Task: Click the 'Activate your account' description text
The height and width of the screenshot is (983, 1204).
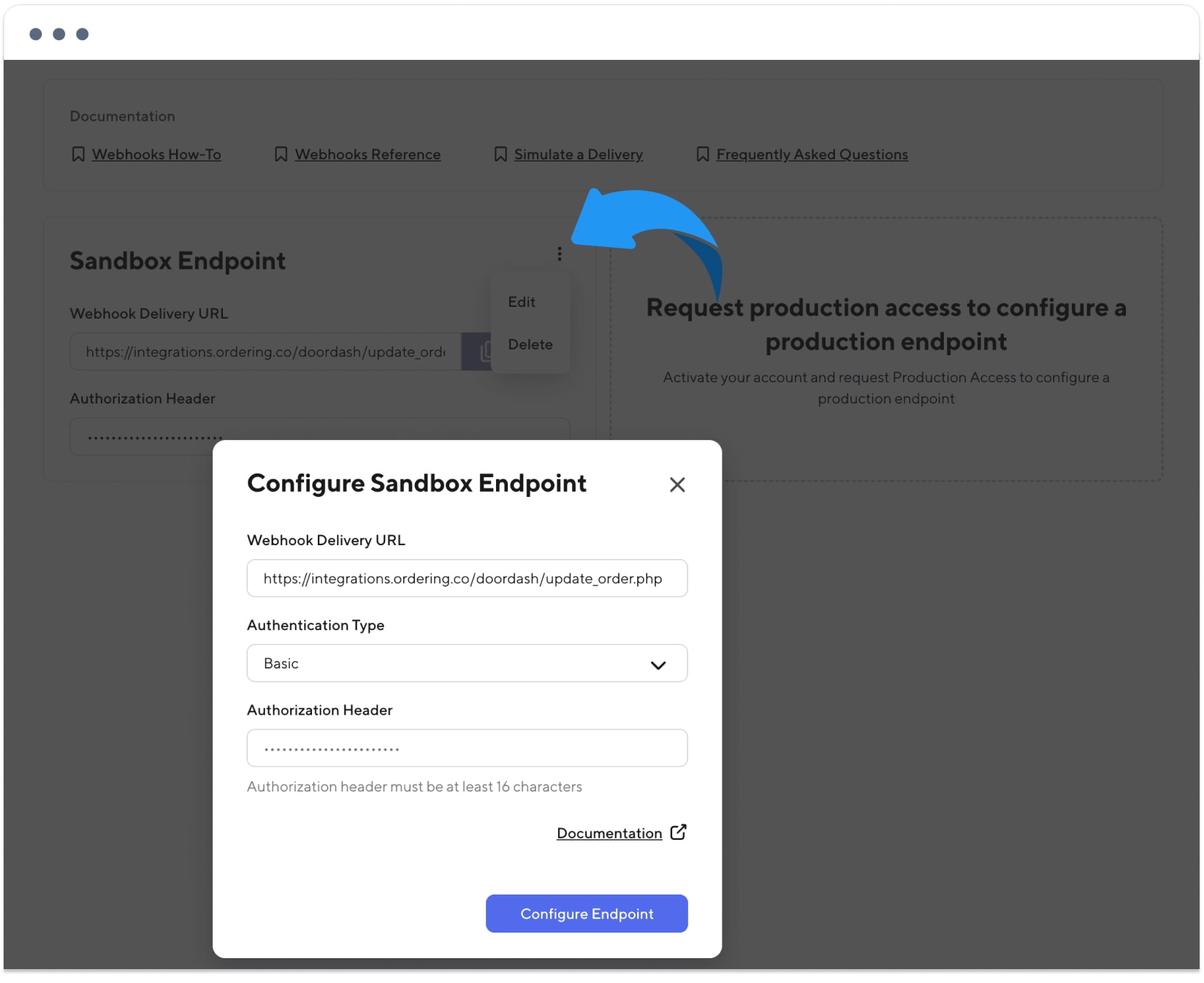Action: click(x=886, y=387)
